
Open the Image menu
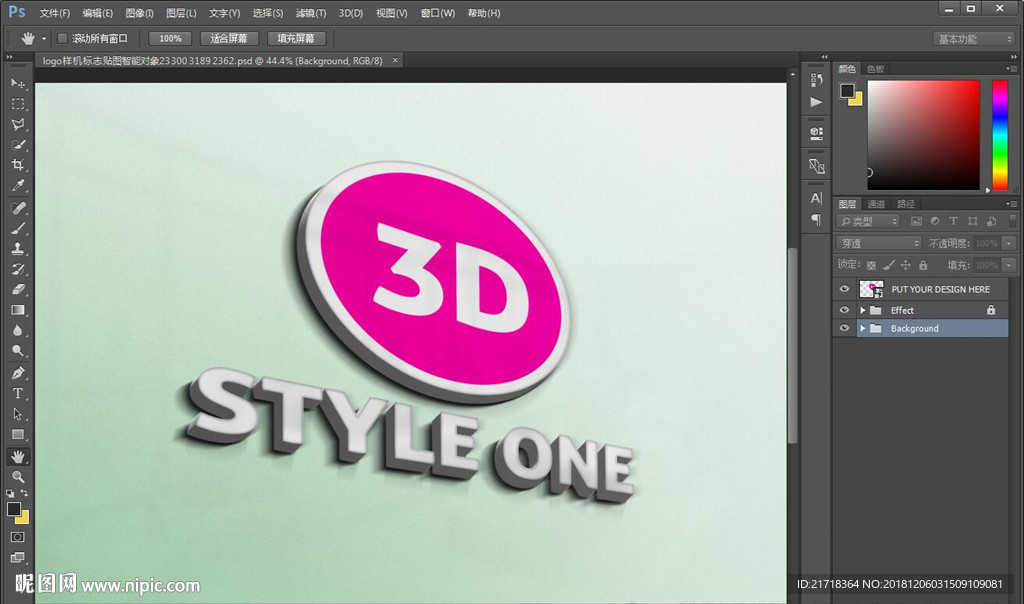pyautogui.click(x=139, y=13)
